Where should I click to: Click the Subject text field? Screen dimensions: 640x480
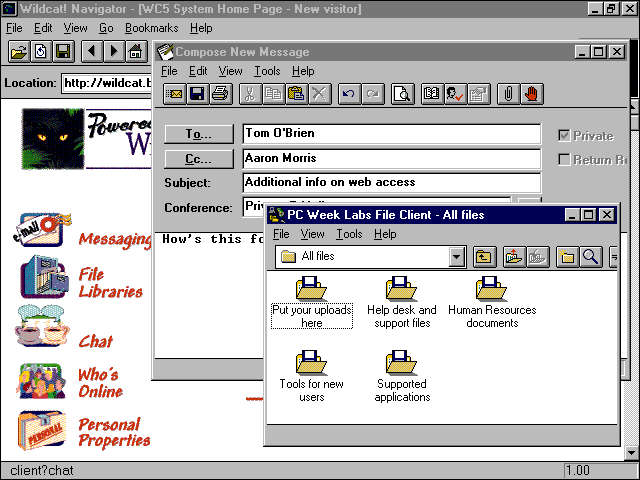click(x=391, y=183)
